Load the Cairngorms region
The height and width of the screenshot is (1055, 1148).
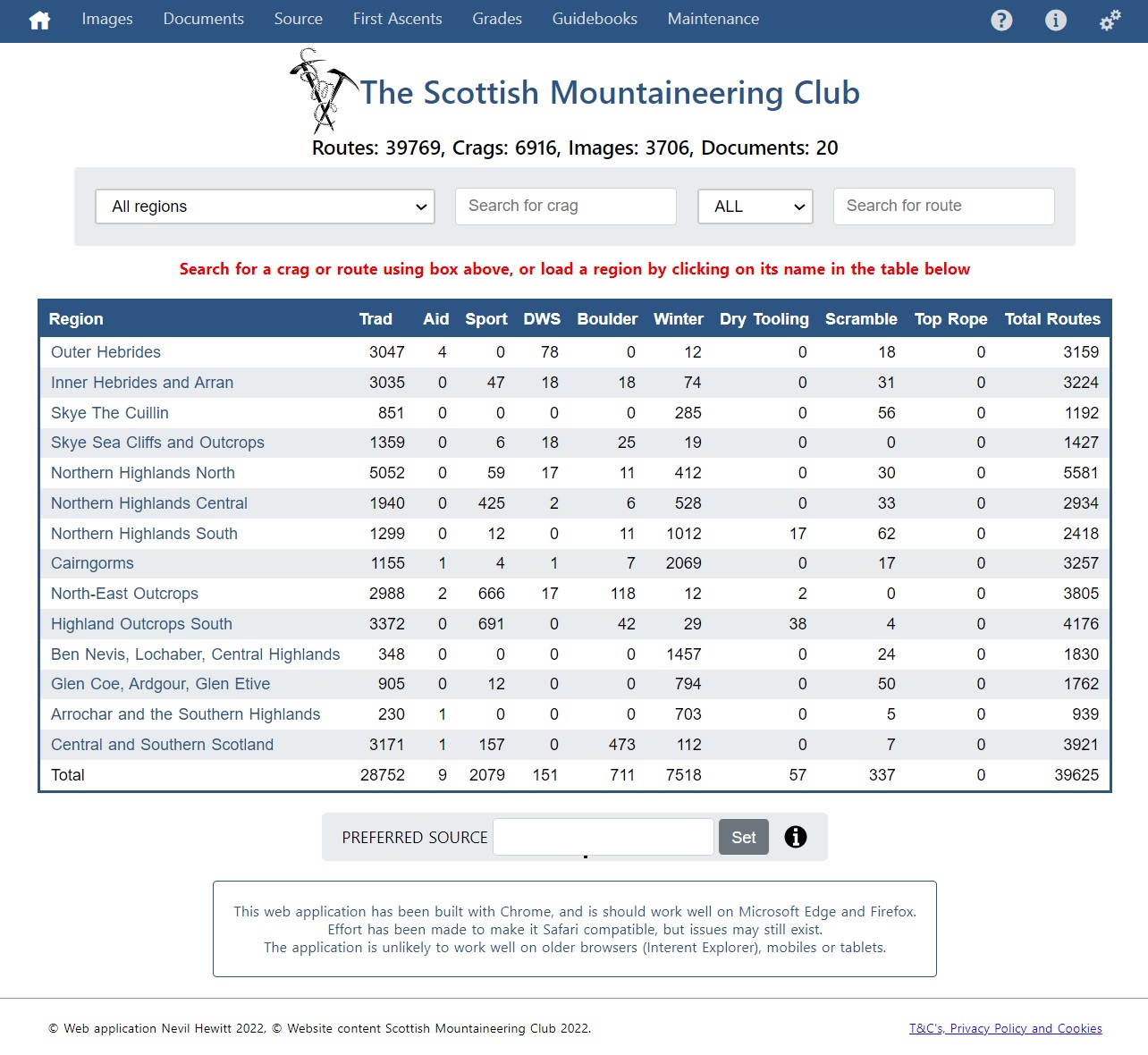[92, 563]
